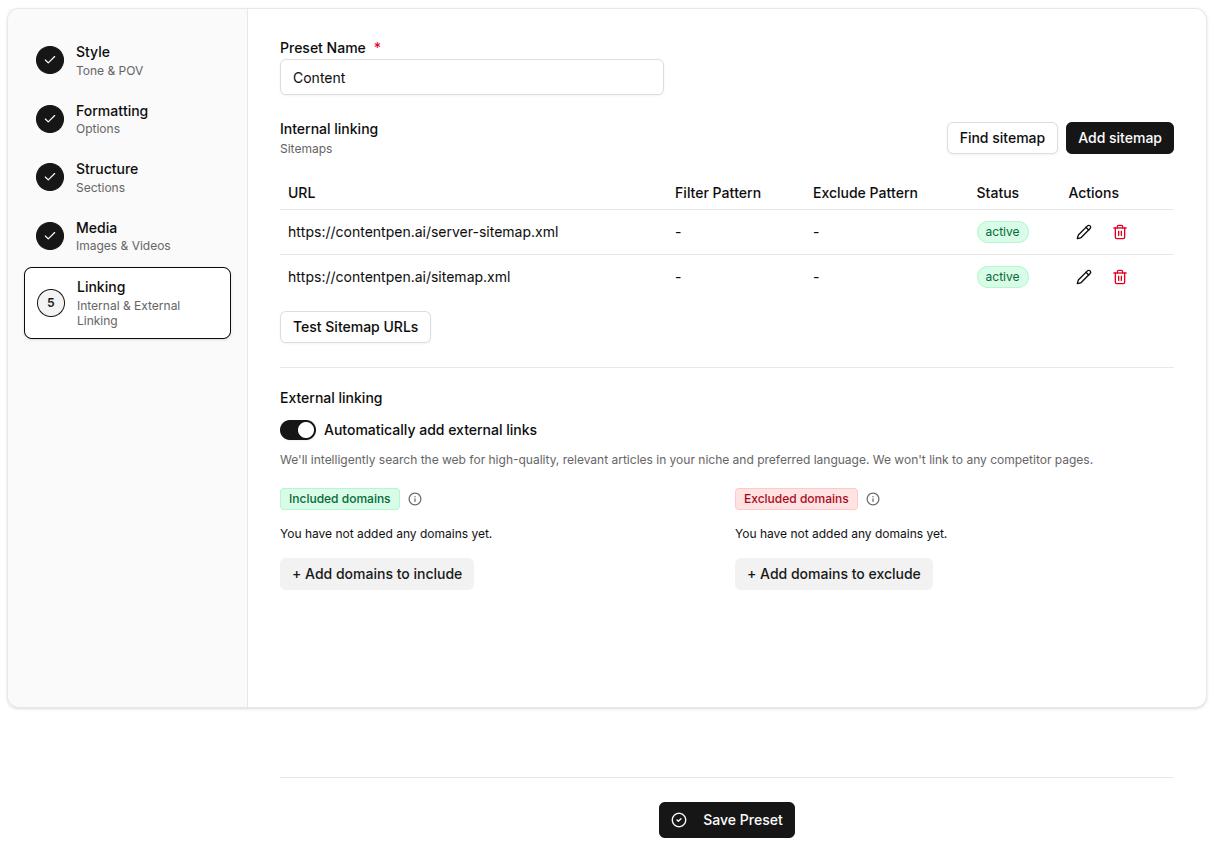Click the Find sitemap button
1214x843 pixels.
pos(1001,138)
